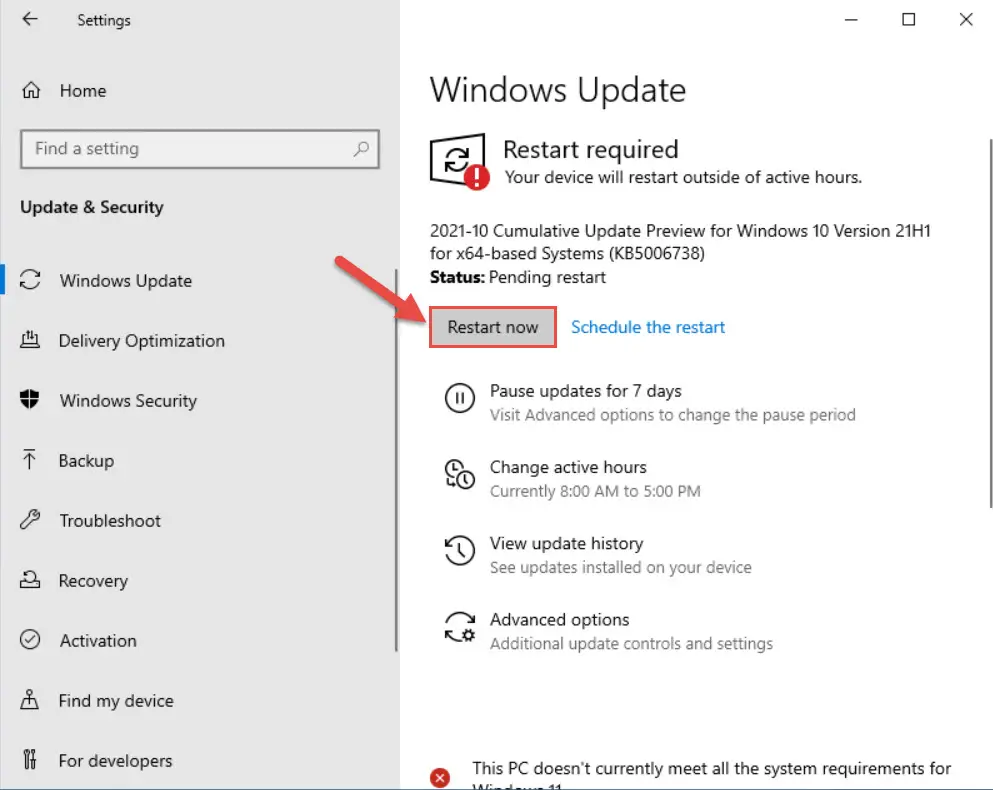The height and width of the screenshot is (790, 993).
Task: Click the 'Restart required' heading
Action: click(x=590, y=150)
